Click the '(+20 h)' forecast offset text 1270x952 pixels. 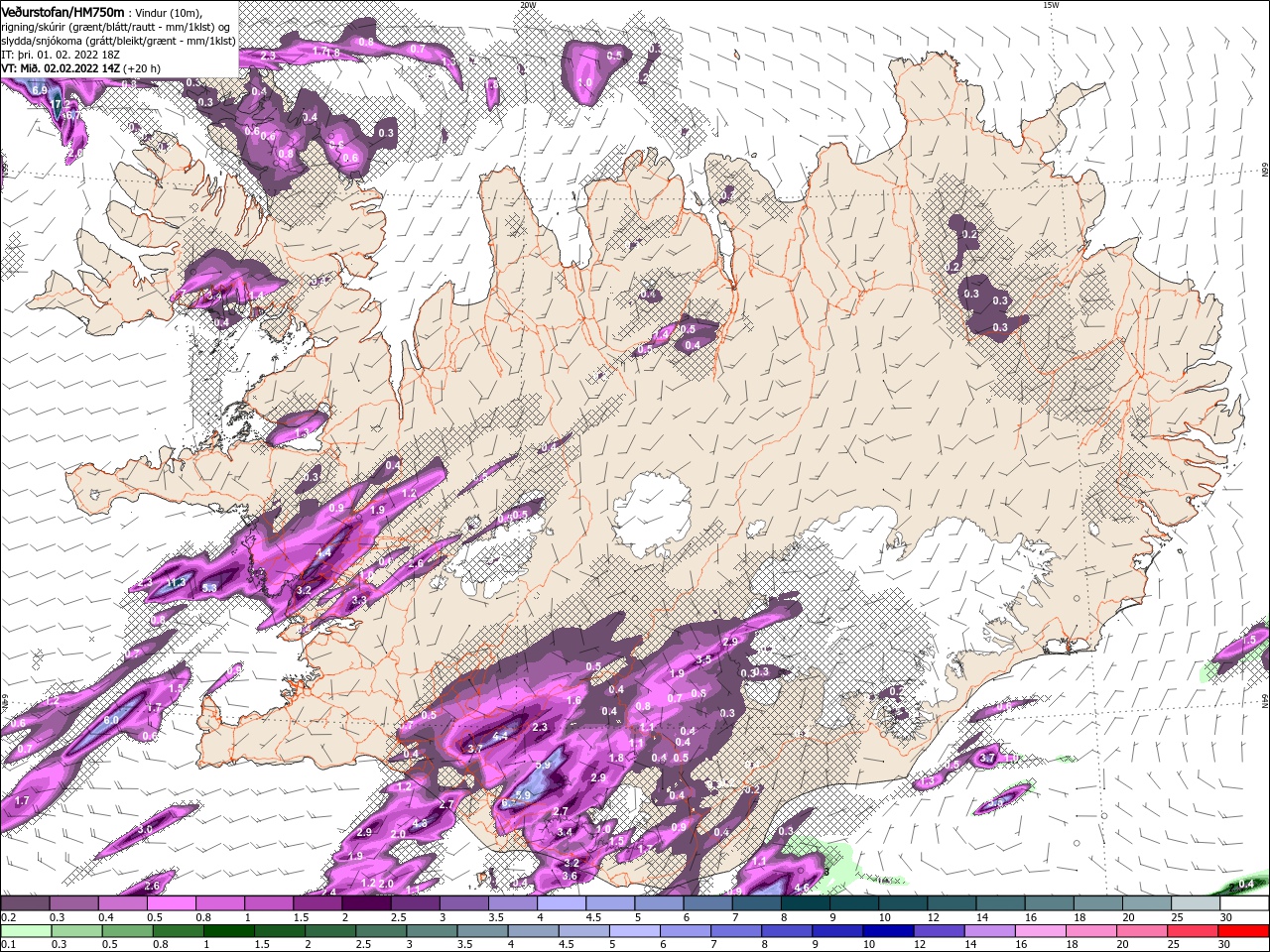142,68
